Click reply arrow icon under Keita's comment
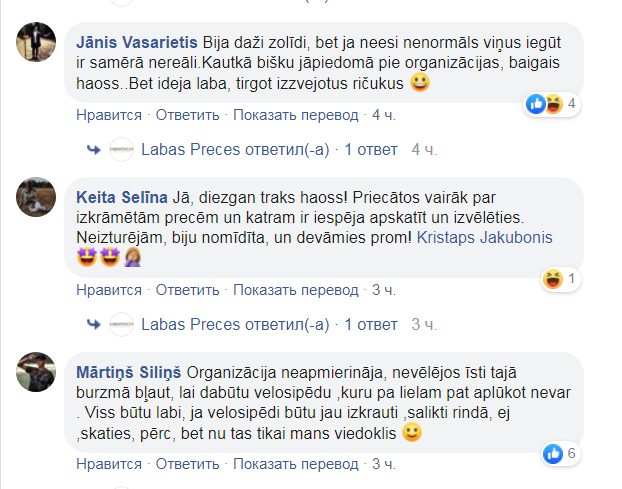This screenshot has height=489, width=622. tap(94, 325)
